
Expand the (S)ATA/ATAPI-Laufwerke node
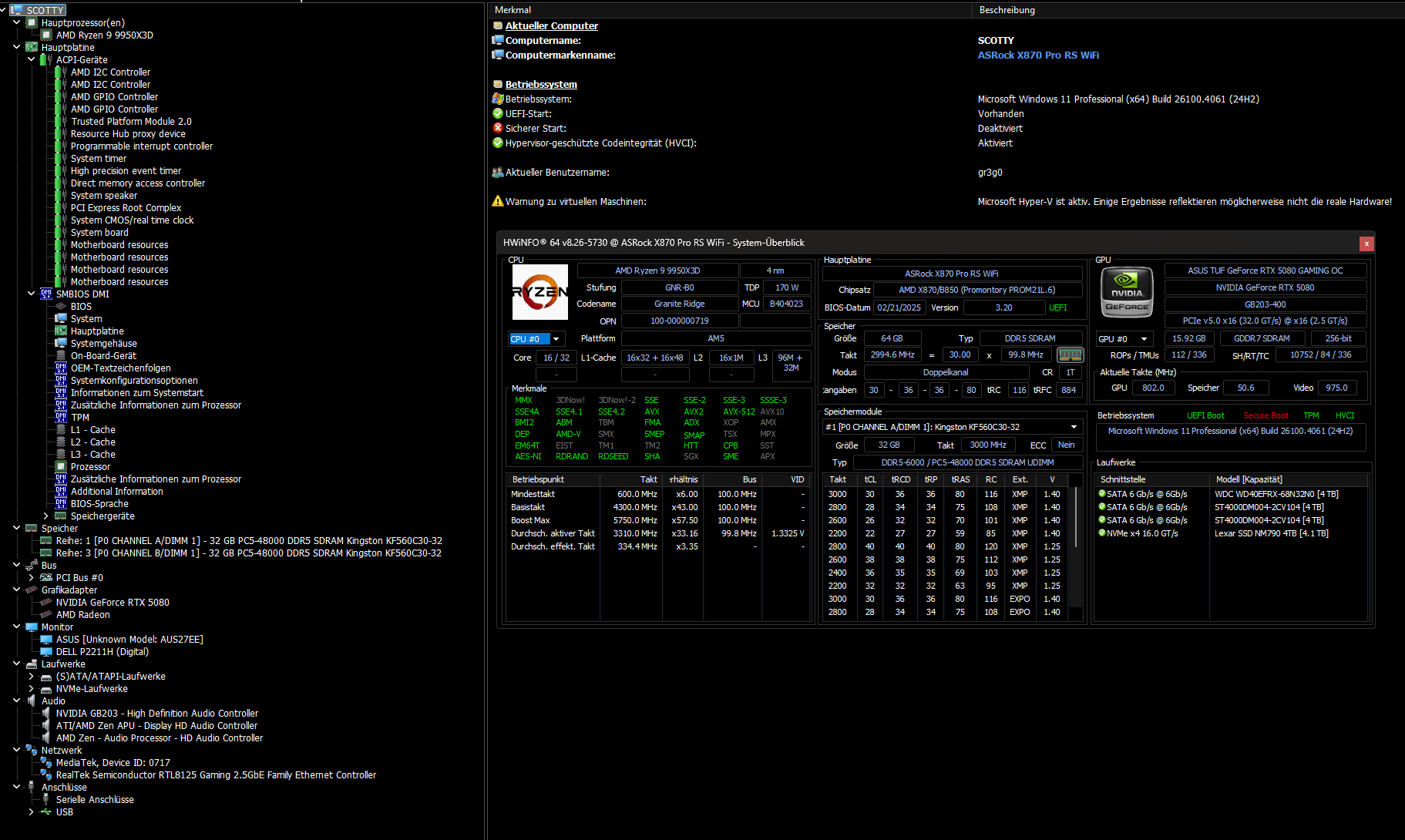coord(32,676)
